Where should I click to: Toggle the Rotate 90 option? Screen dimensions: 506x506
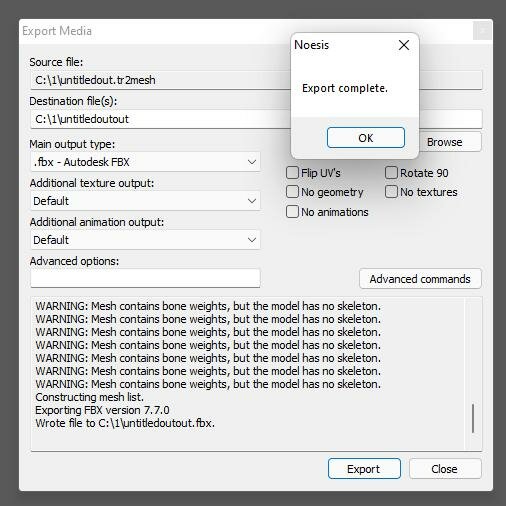click(391, 173)
